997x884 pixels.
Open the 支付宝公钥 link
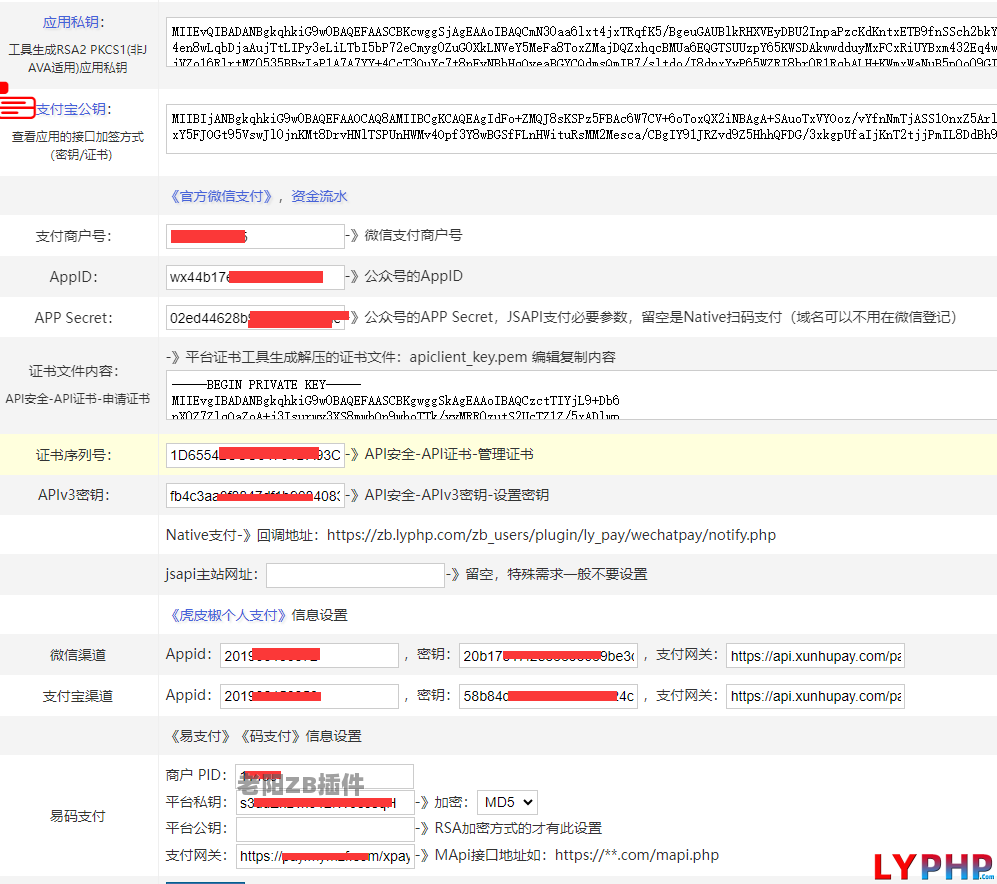tap(71, 109)
